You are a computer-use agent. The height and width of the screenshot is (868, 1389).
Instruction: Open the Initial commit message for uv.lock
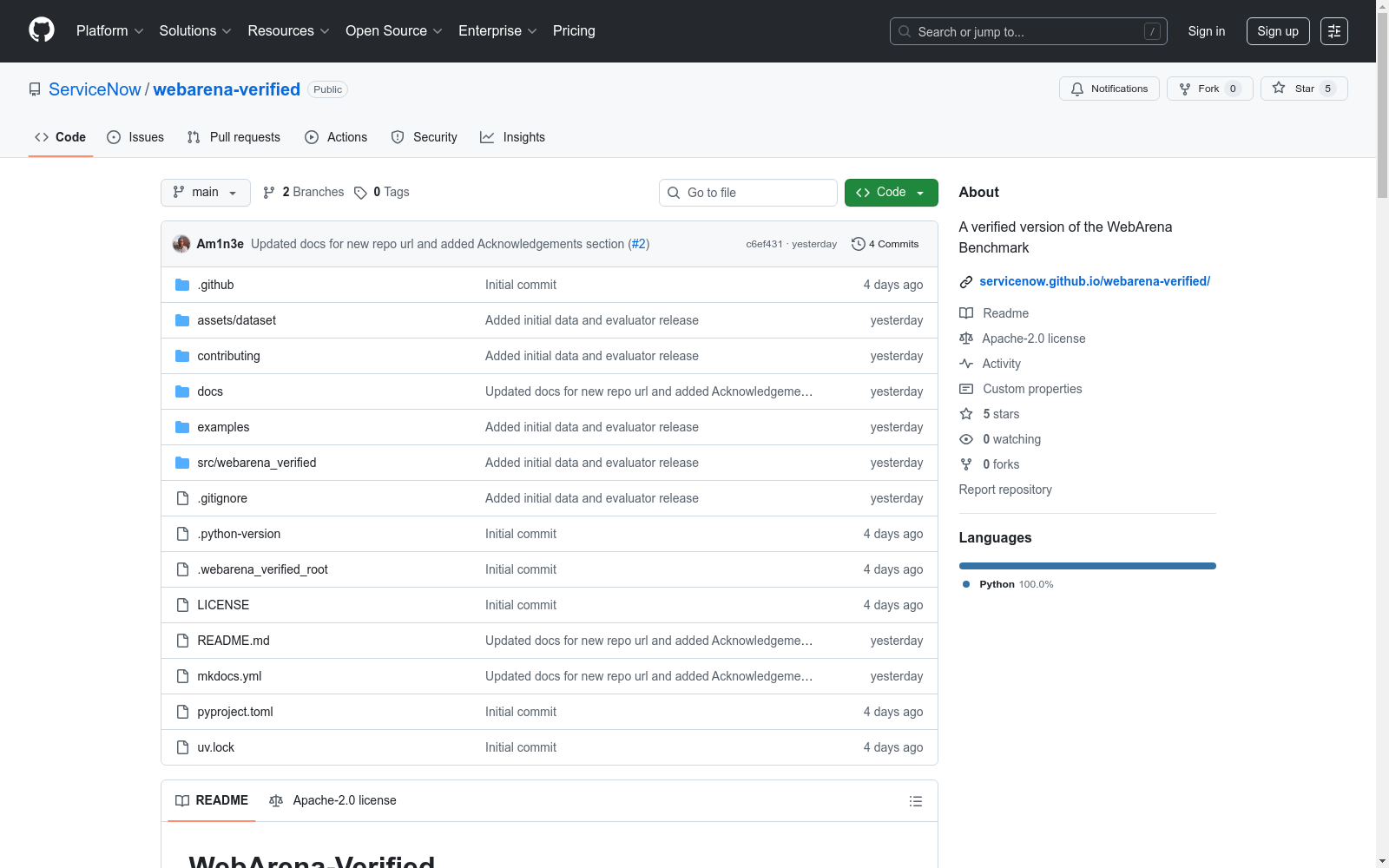[521, 747]
